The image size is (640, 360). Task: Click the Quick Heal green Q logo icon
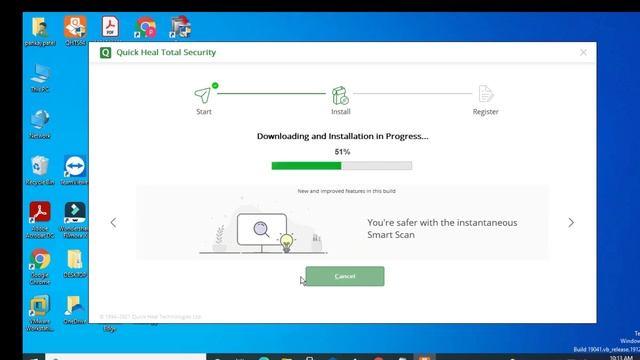[x=105, y=53]
